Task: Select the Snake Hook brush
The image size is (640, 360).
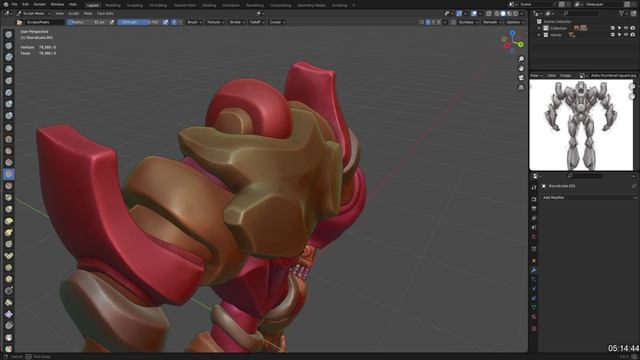Action: 9,233
